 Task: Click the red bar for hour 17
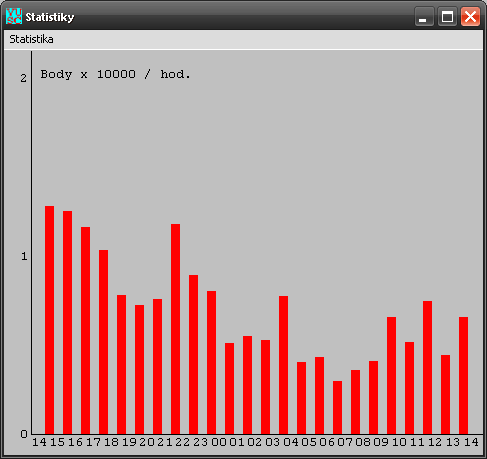click(103, 342)
